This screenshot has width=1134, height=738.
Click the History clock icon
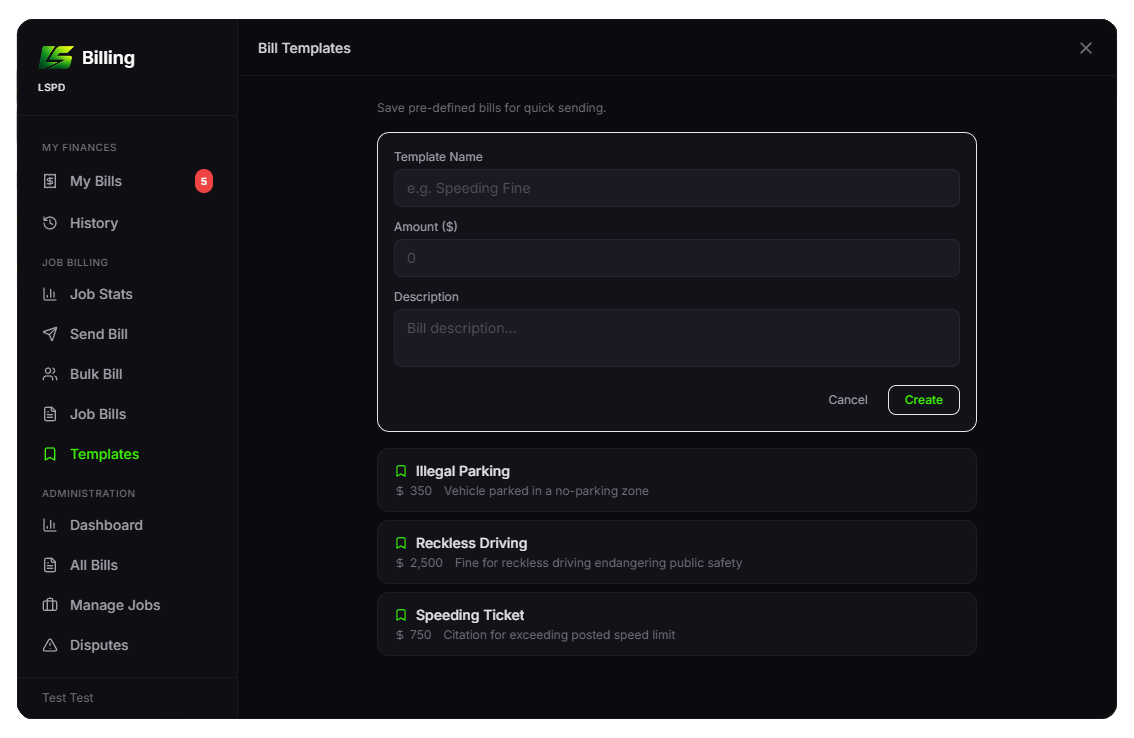(x=50, y=223)
